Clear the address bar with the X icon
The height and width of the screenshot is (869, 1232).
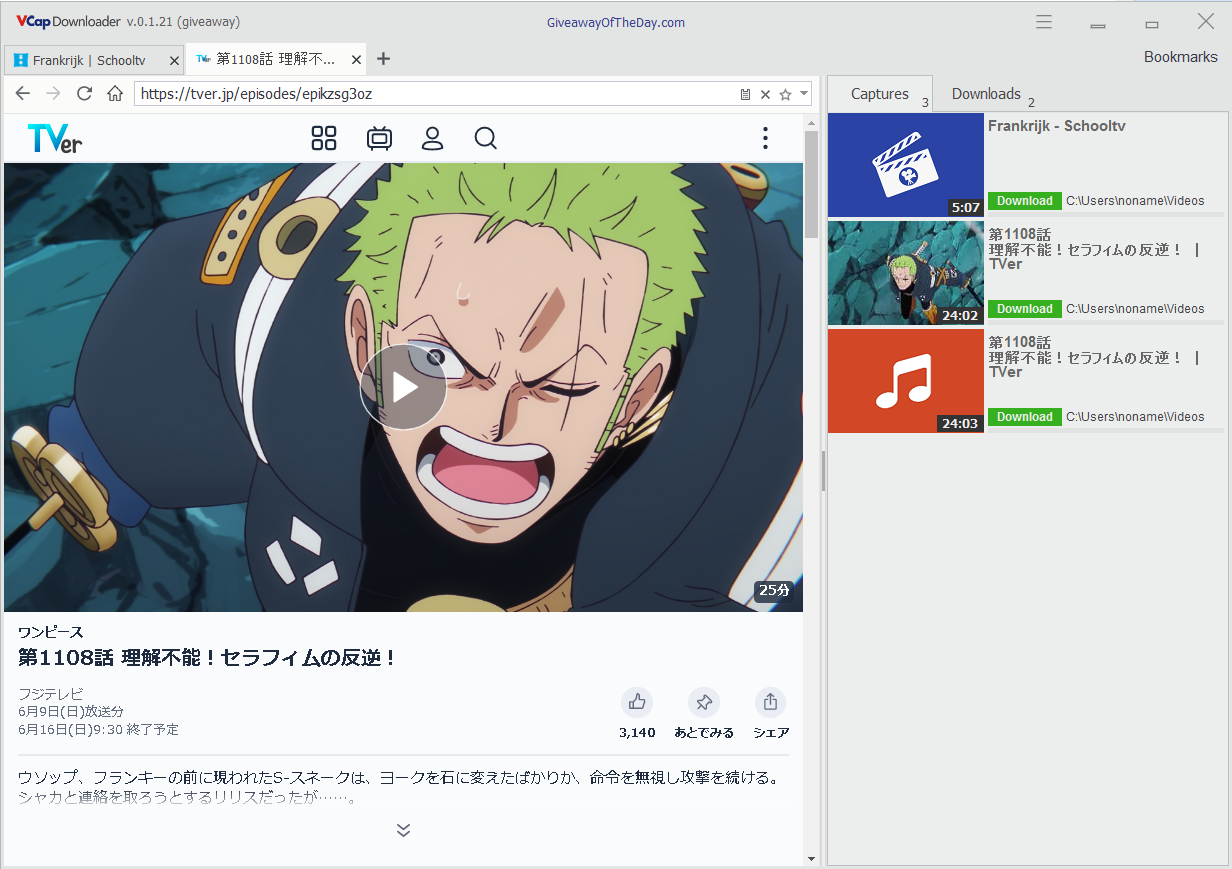(x=765, y=94)
